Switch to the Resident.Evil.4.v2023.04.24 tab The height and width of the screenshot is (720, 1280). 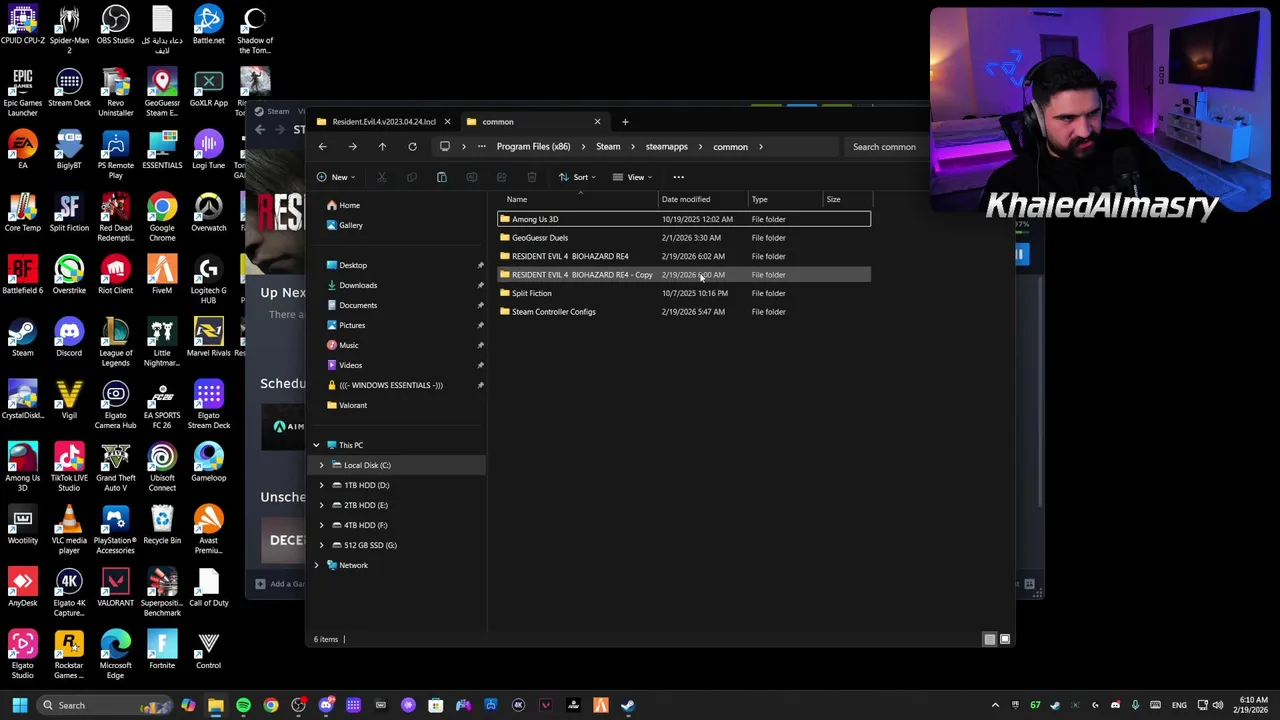click(x=383, y=122)
